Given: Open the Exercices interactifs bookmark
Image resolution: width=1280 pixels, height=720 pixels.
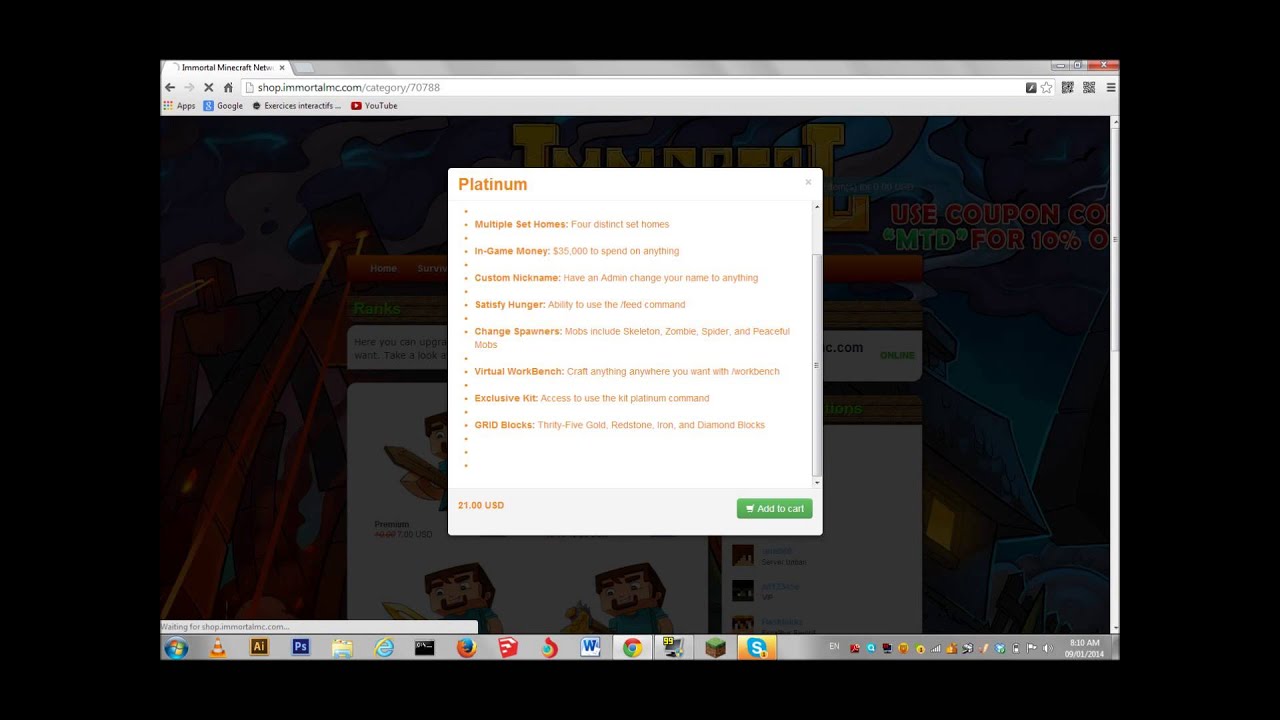Looking at the screenshot, I should click(x=297, y=106).
